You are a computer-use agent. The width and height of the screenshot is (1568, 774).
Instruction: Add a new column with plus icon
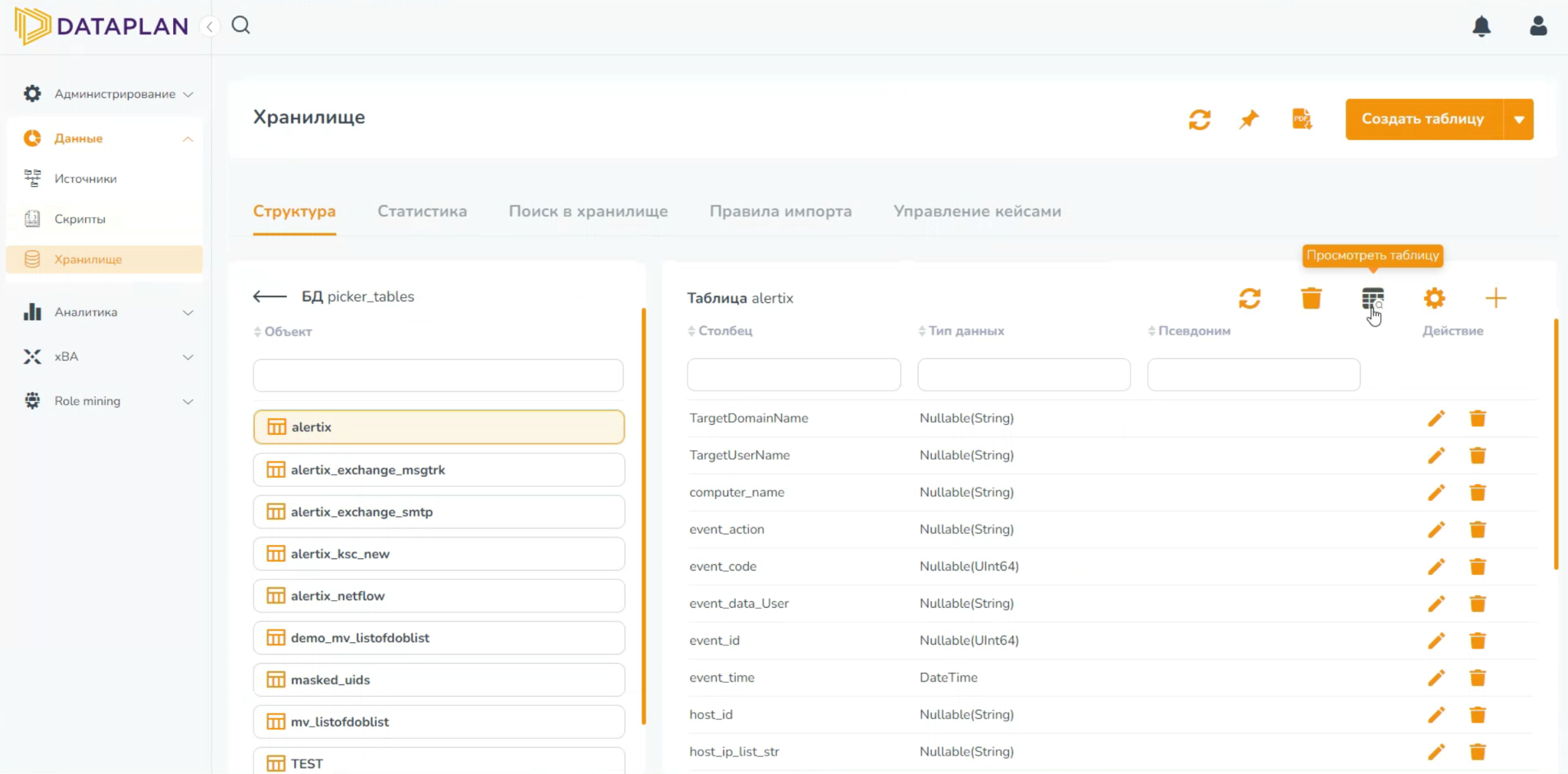pos(1495,298)
